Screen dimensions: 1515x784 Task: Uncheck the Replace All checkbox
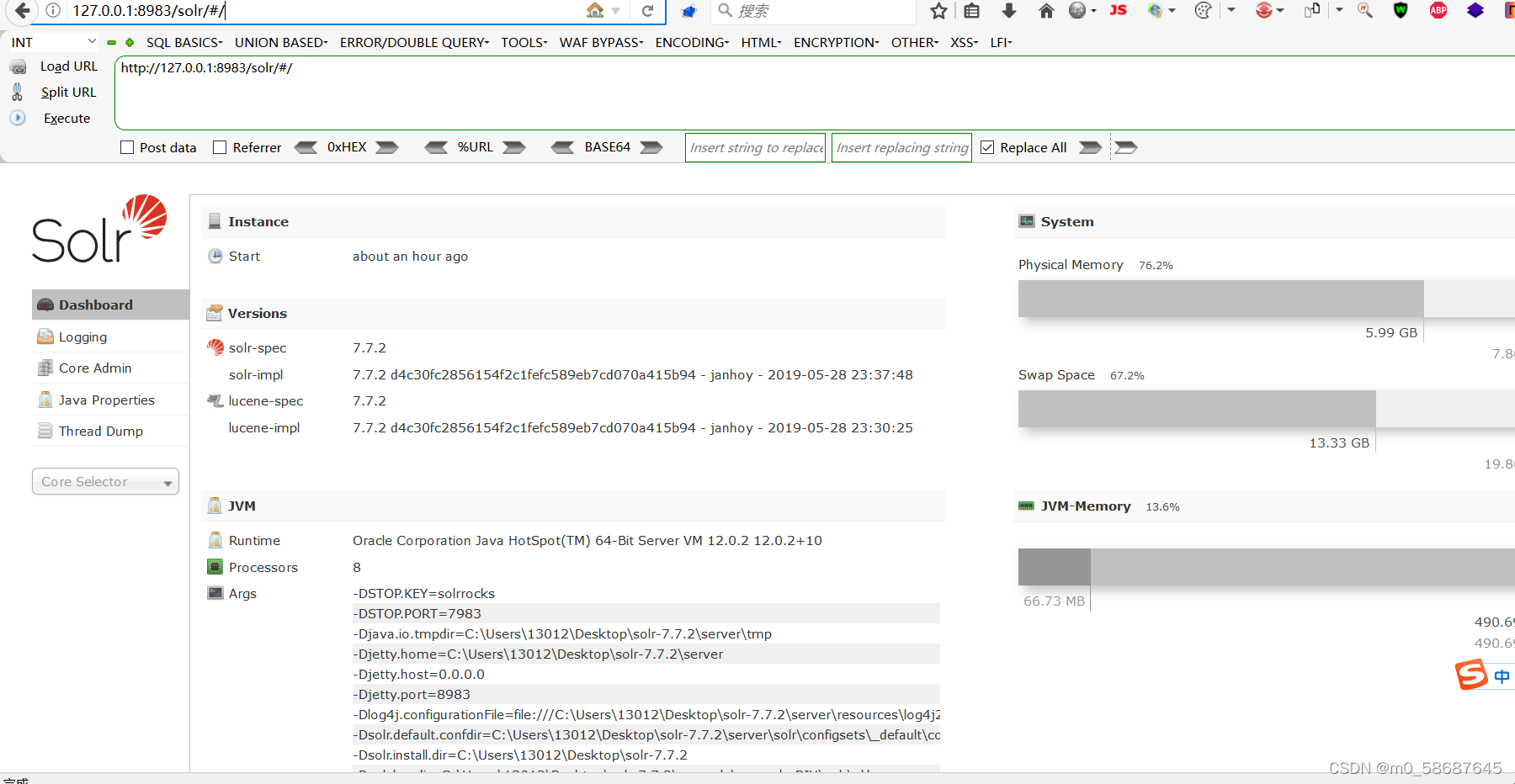pyautogui.click(x=987, y=147)
